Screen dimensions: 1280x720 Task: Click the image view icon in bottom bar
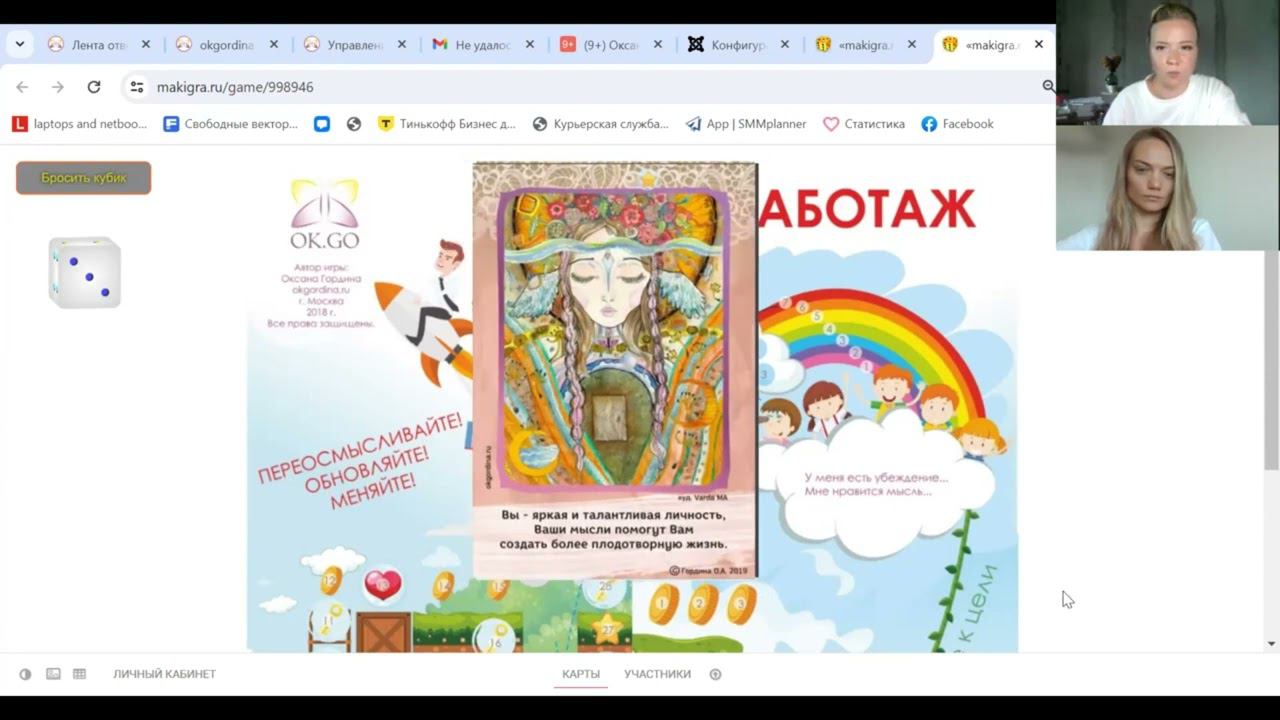click(x=53, y=674)
